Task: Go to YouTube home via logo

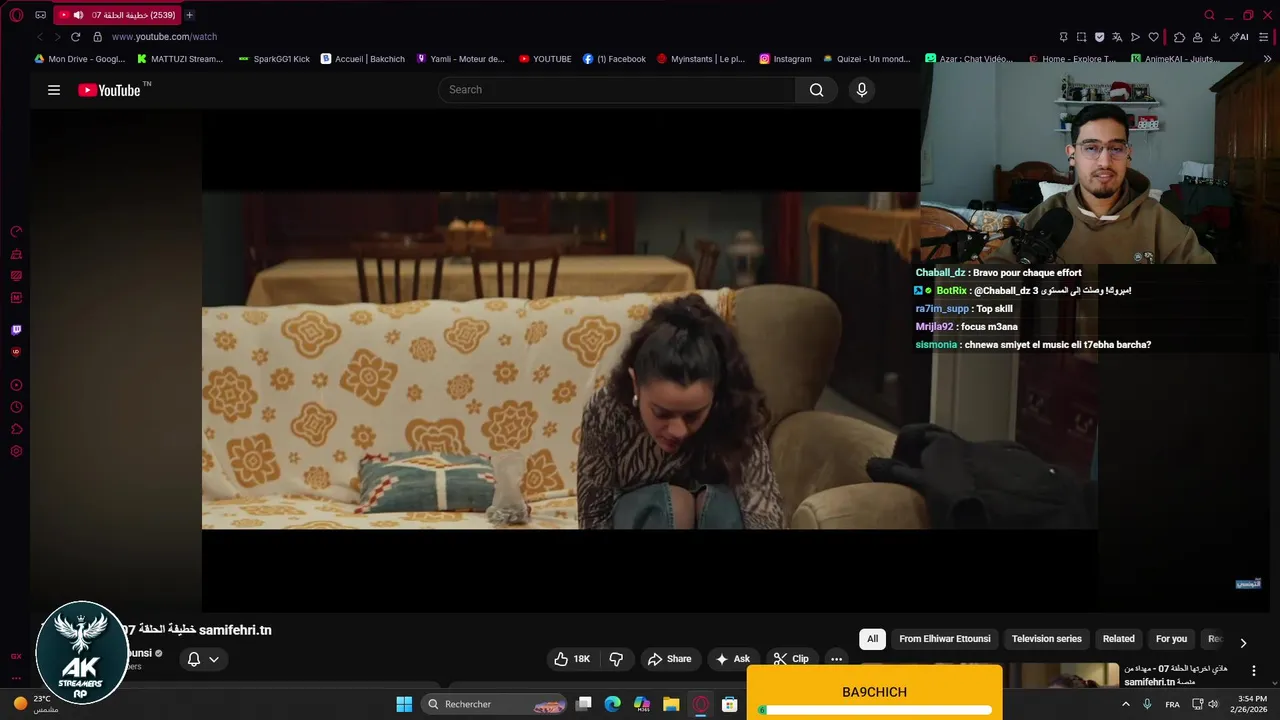Action: (x=110, y=90)
